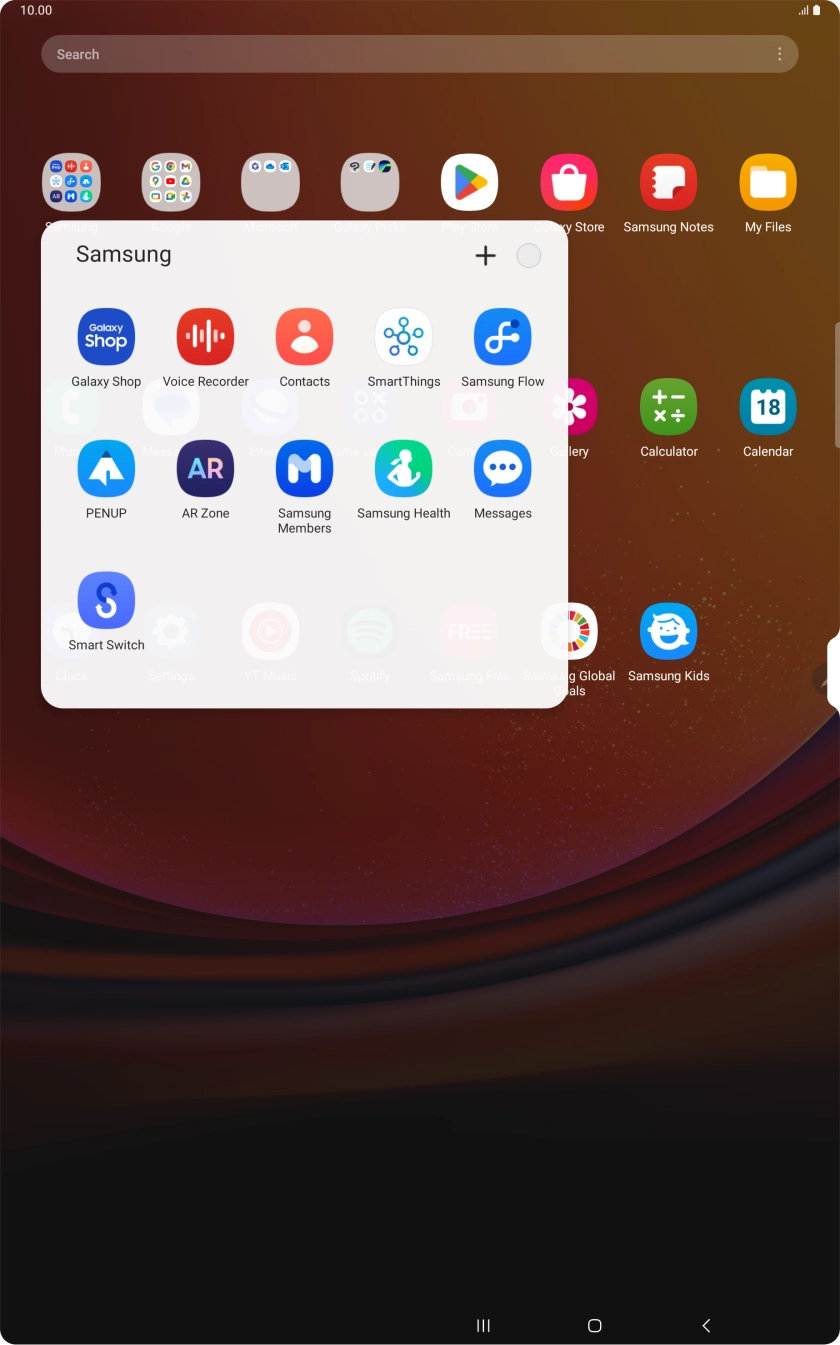The image size is (840, 1345).
Task: Open the SmartThings app
Action: tap(403, 338)
